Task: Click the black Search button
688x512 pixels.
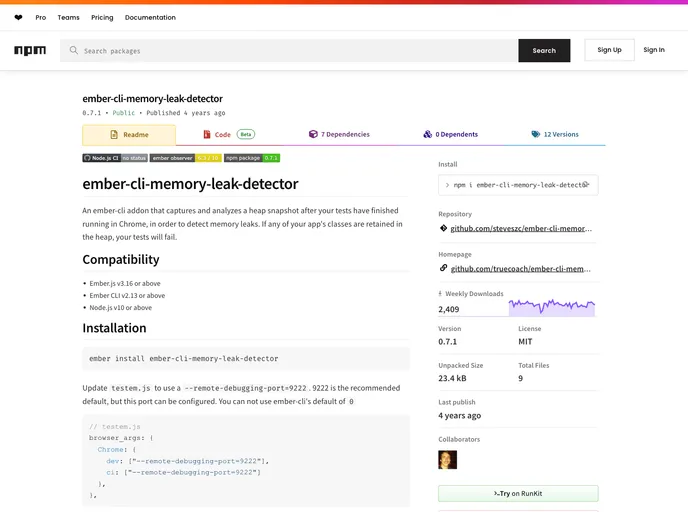Action: pyautogui.click(x=544, y=50)
